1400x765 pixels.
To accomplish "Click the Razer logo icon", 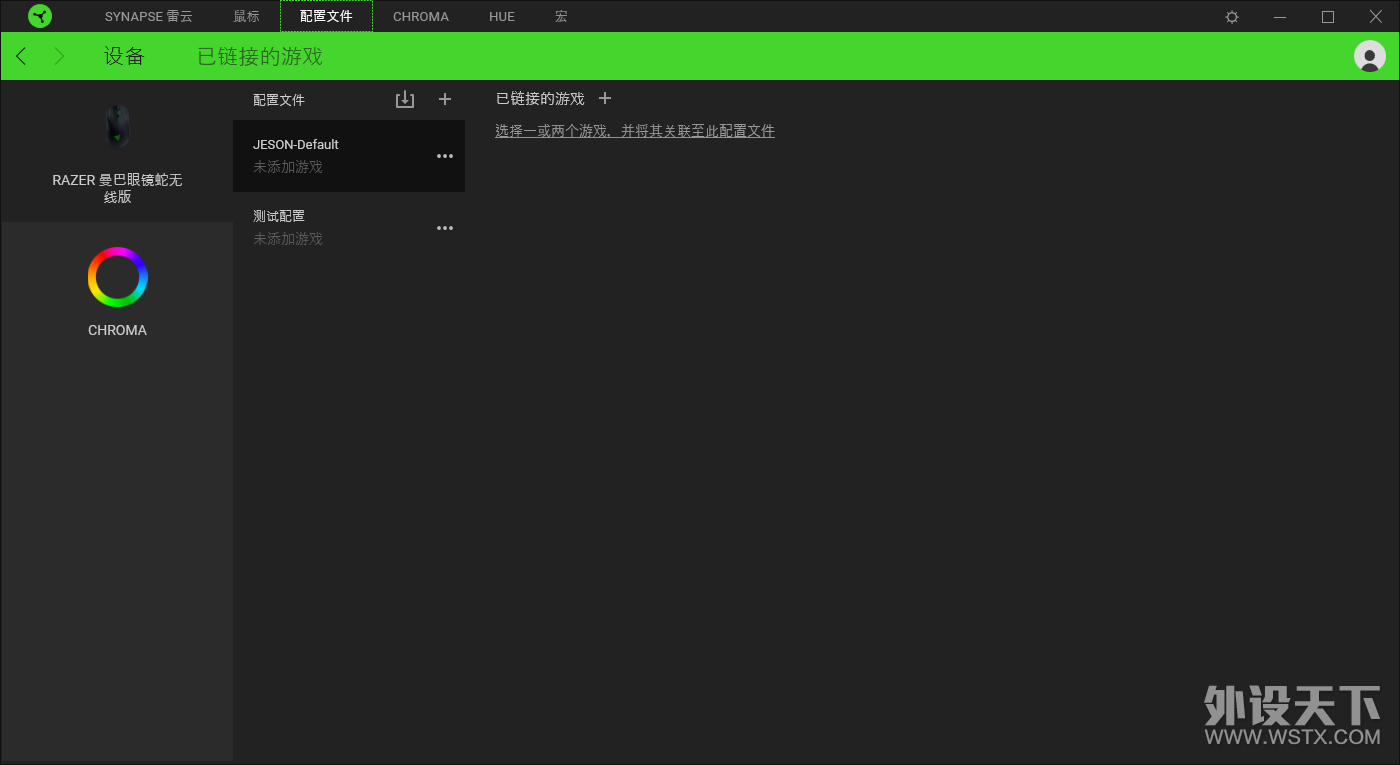I will tap(40, 16).
